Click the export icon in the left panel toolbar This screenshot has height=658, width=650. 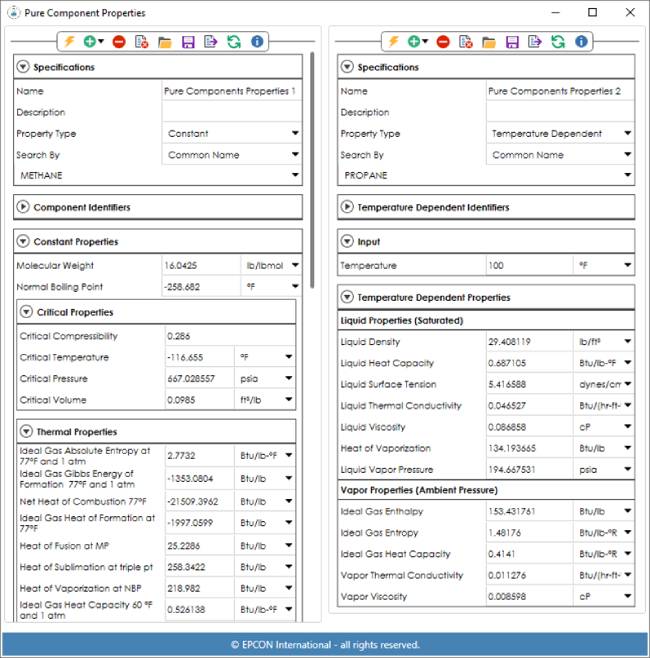[211, 42]
